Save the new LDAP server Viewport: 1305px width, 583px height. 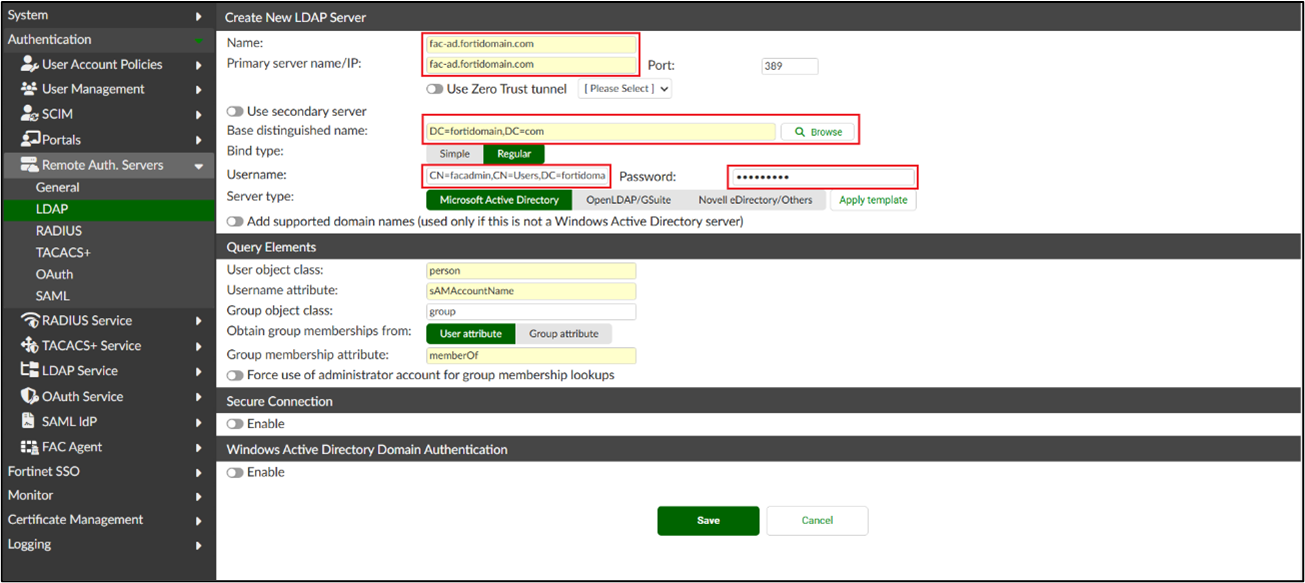pyautogui.click(x=708, y=521)
